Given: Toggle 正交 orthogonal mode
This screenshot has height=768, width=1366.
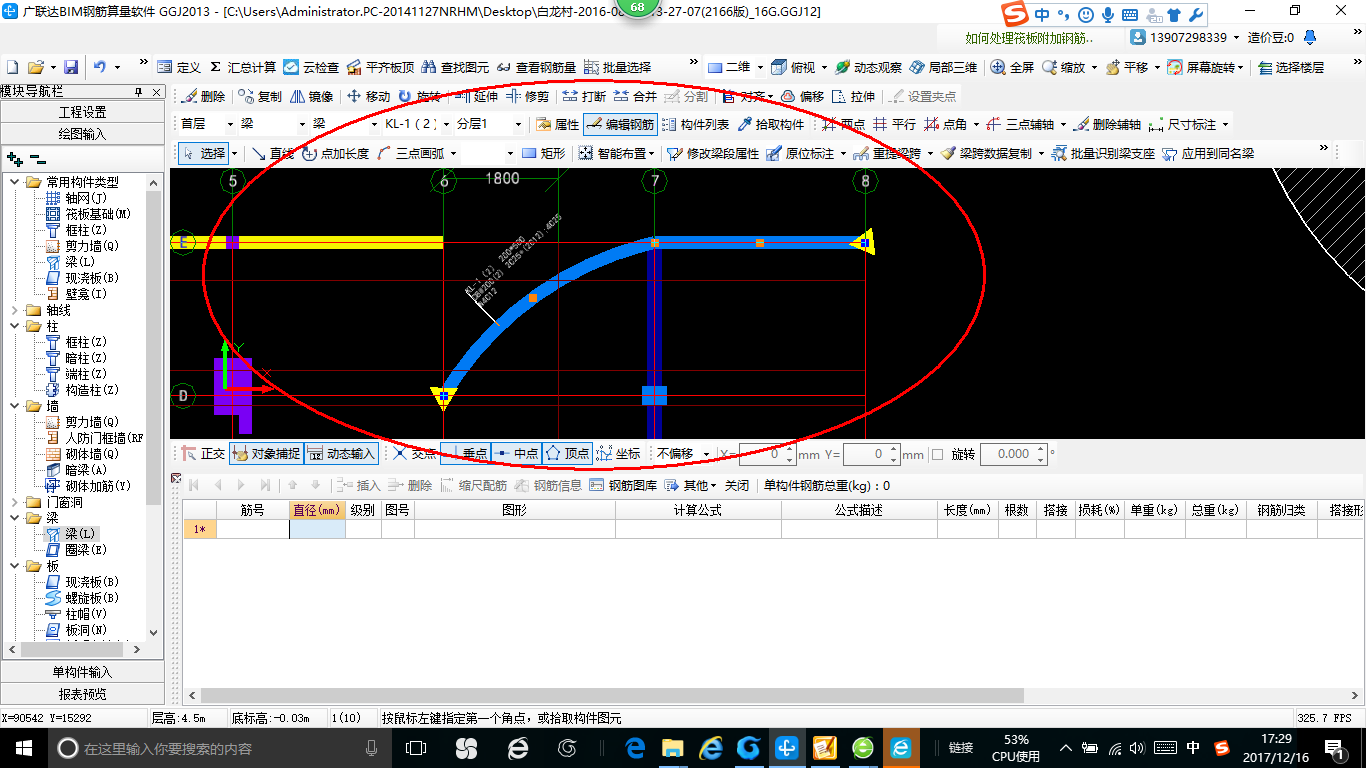Looking at the screenshot, I should click(204, 453).
